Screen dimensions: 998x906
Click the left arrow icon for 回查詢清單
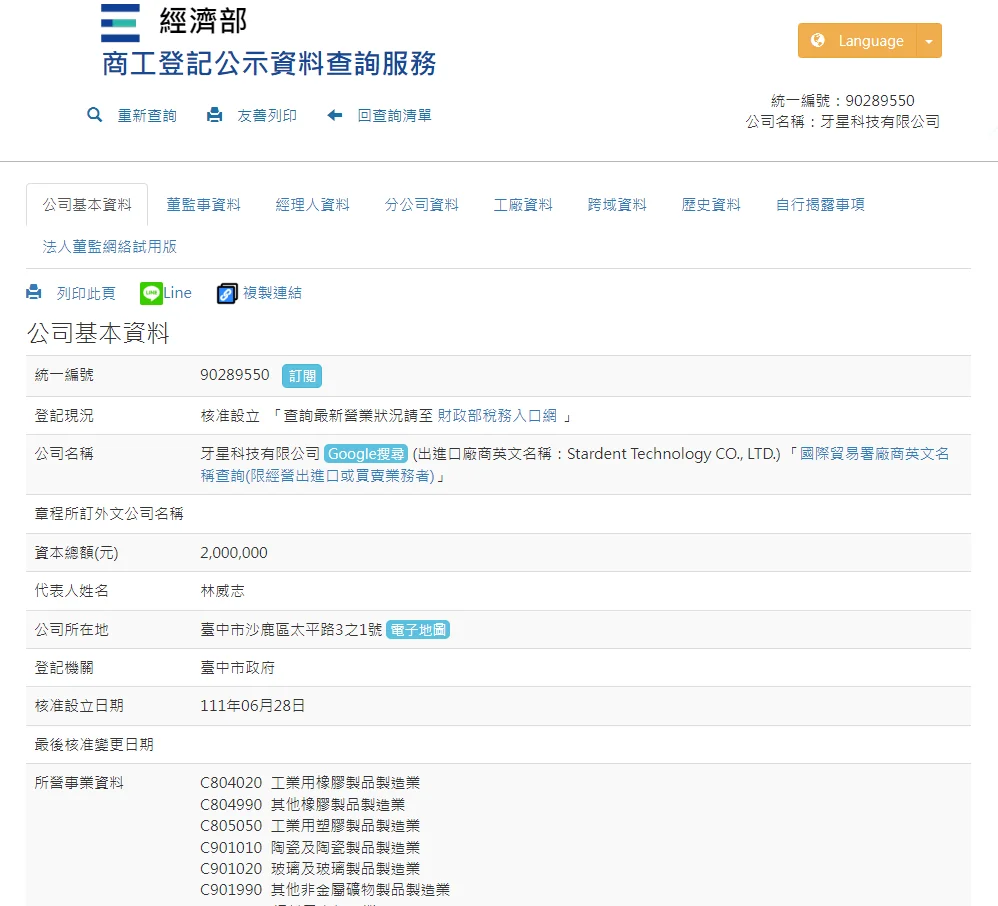pos(335,115)
